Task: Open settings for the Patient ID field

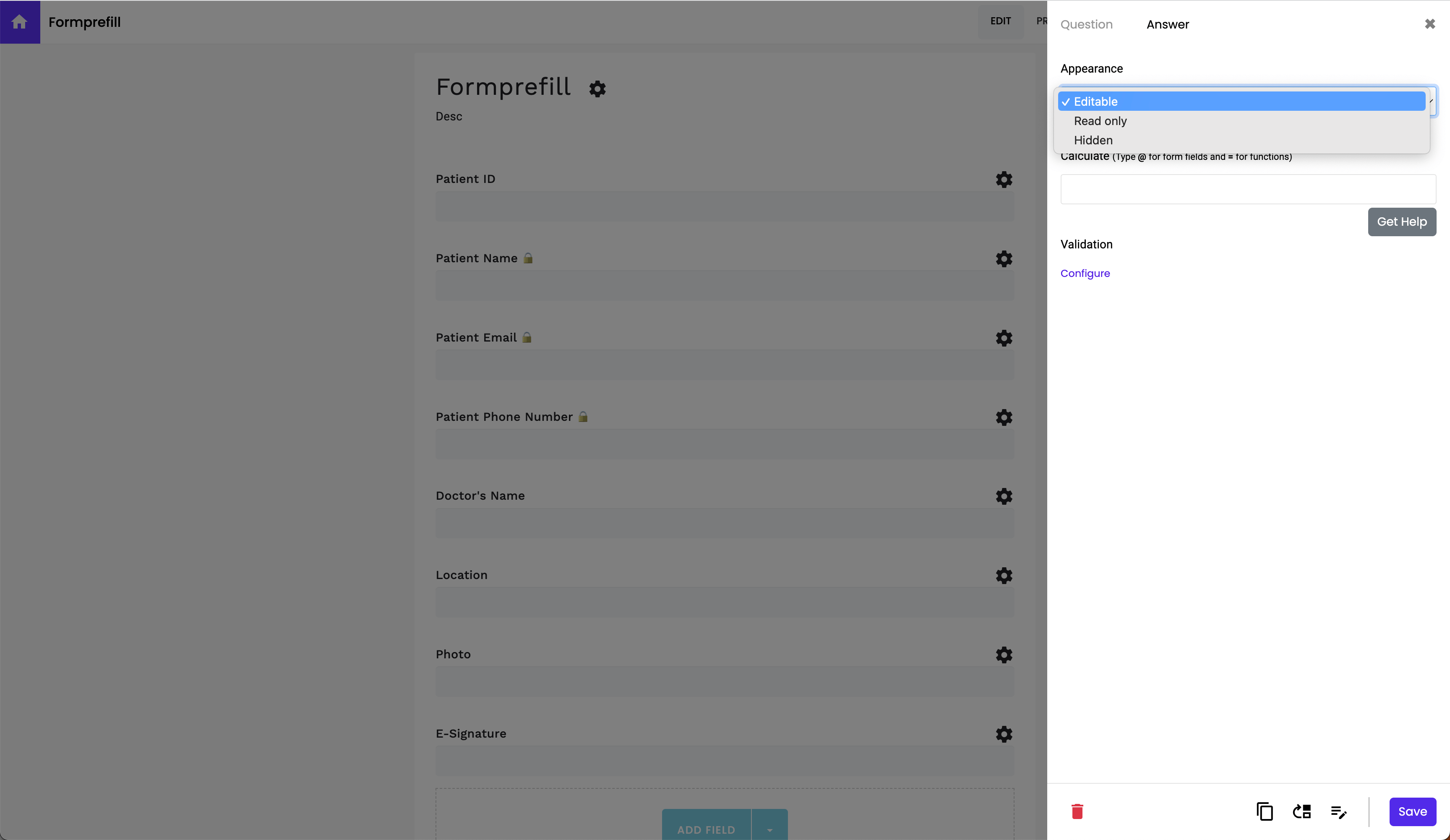Action: click(x=1004, y=180)
